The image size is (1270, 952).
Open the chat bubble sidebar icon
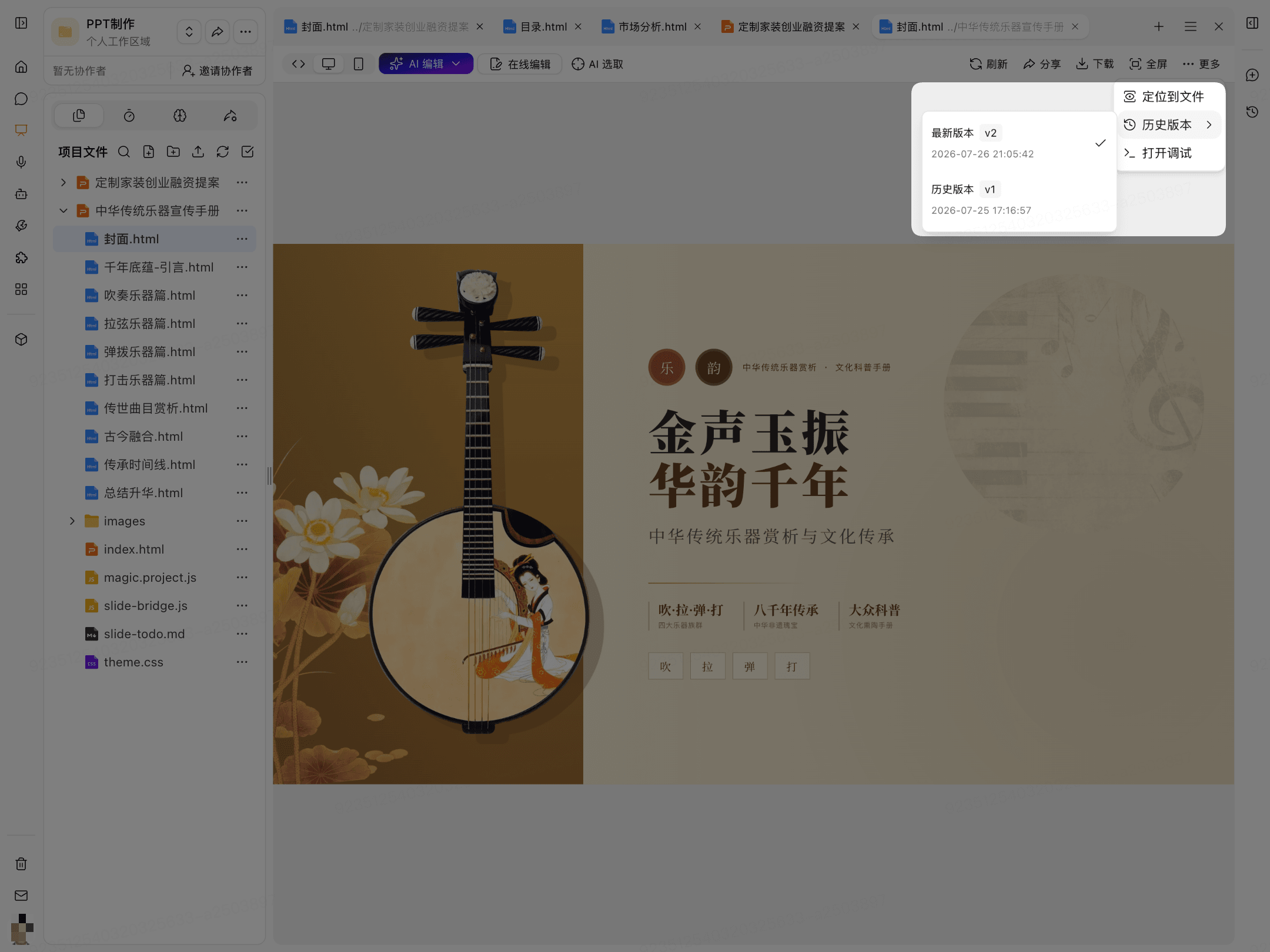pos(21,99)
